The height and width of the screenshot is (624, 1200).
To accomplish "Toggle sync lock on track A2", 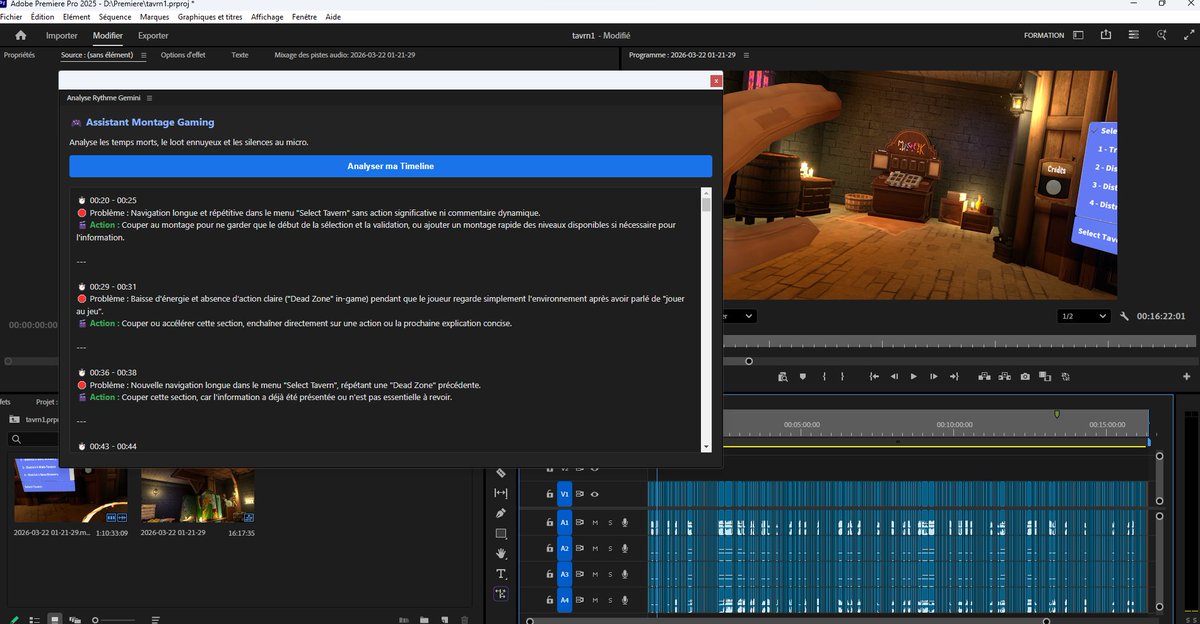I will click(579, 548).
